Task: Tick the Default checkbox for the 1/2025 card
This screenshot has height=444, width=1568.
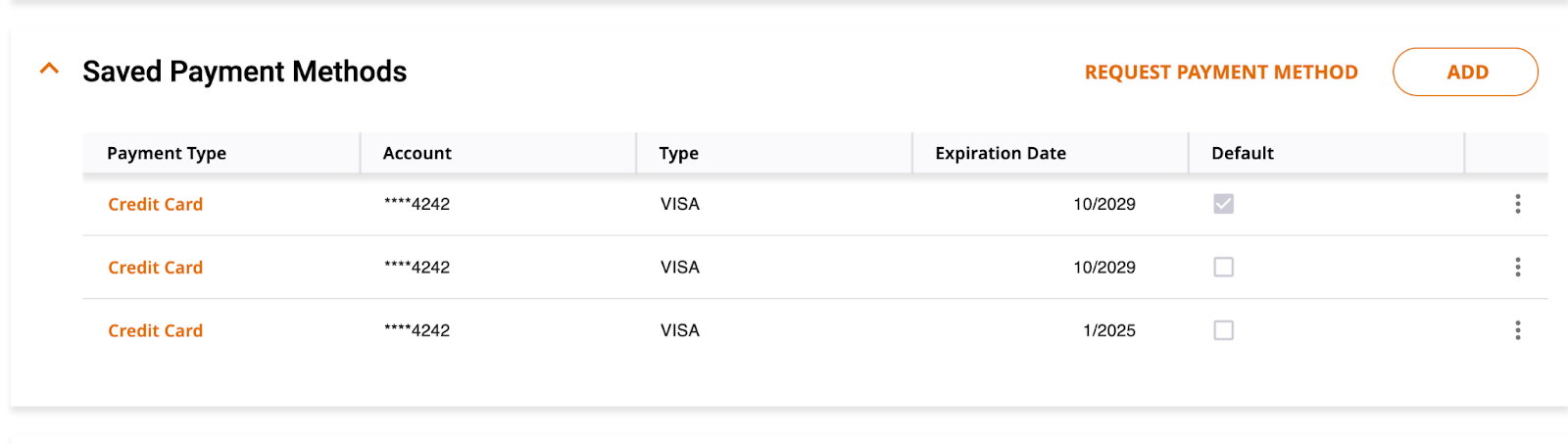Action: coord(1223,330)
